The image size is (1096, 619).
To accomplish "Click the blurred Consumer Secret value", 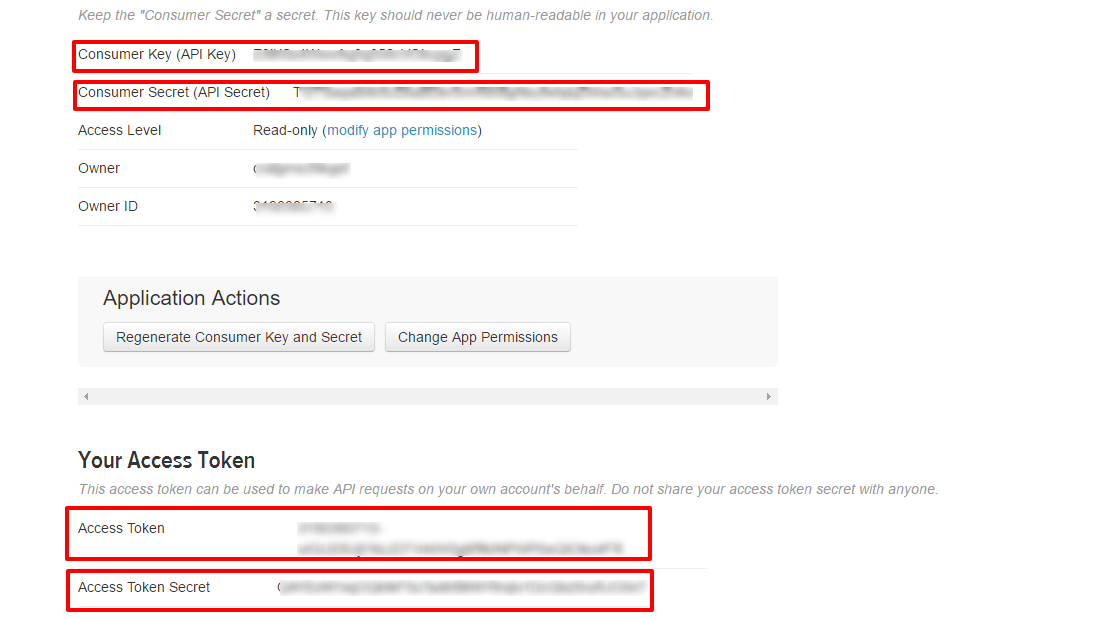I will coord(492,92).
